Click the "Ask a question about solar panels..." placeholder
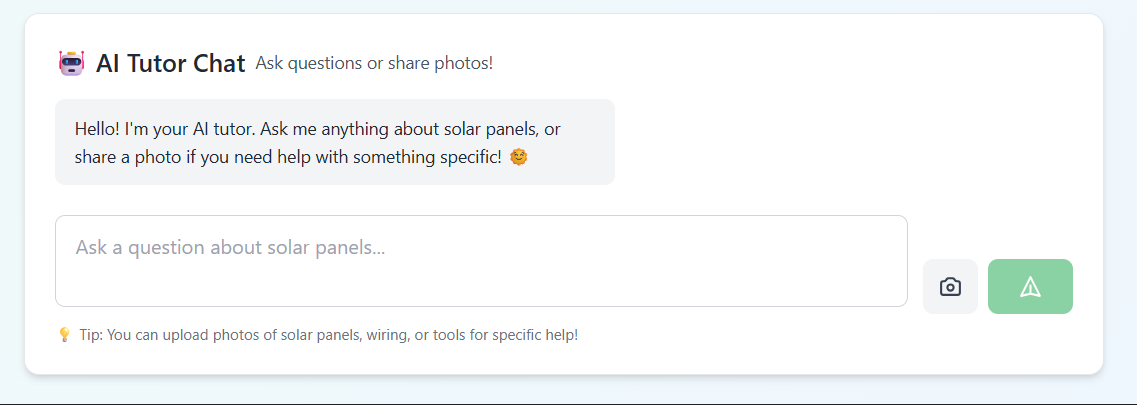This screenshot has width=1137, height=405. [x=230, y=248]
